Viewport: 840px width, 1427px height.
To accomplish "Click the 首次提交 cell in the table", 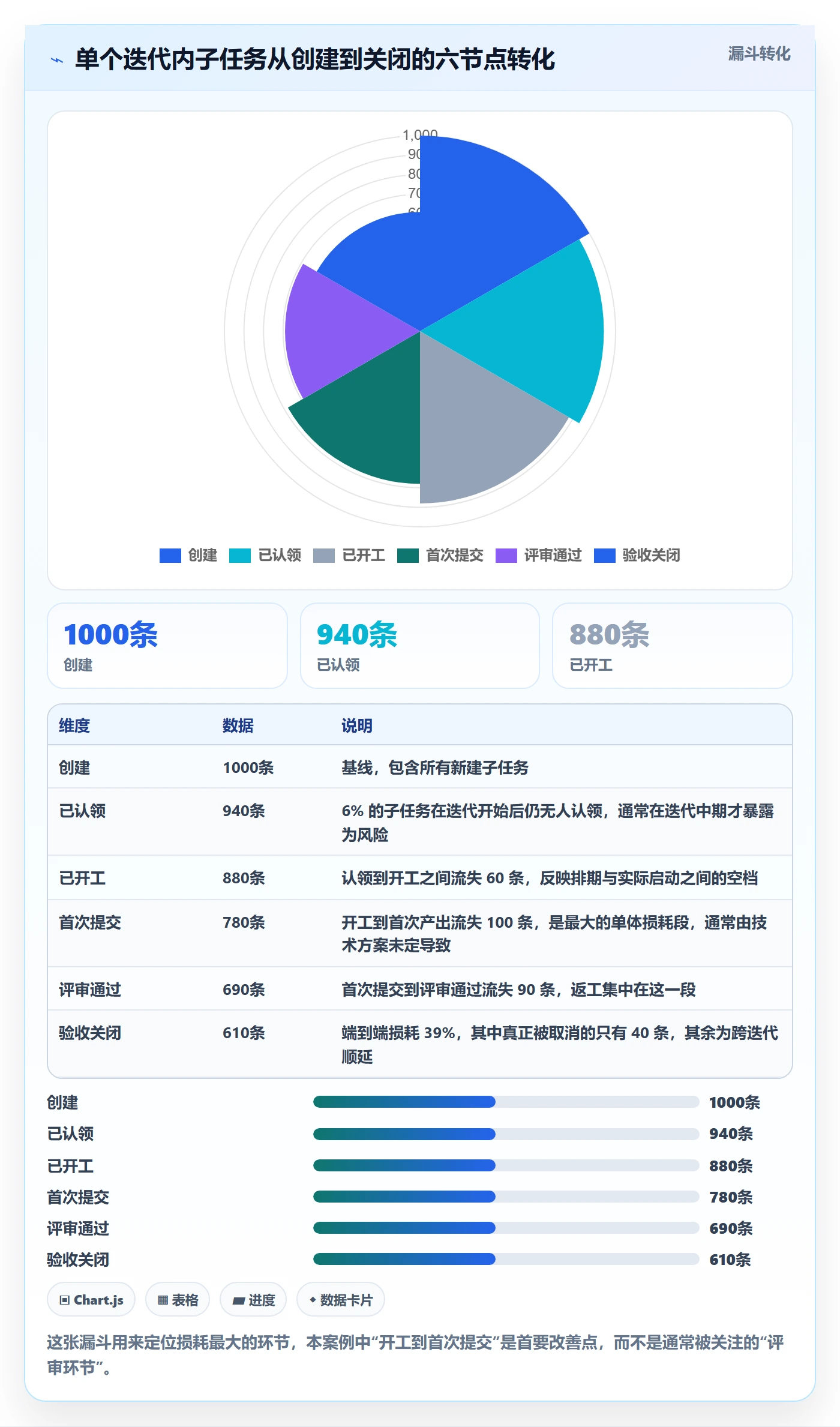I will (x=90, y=922).
